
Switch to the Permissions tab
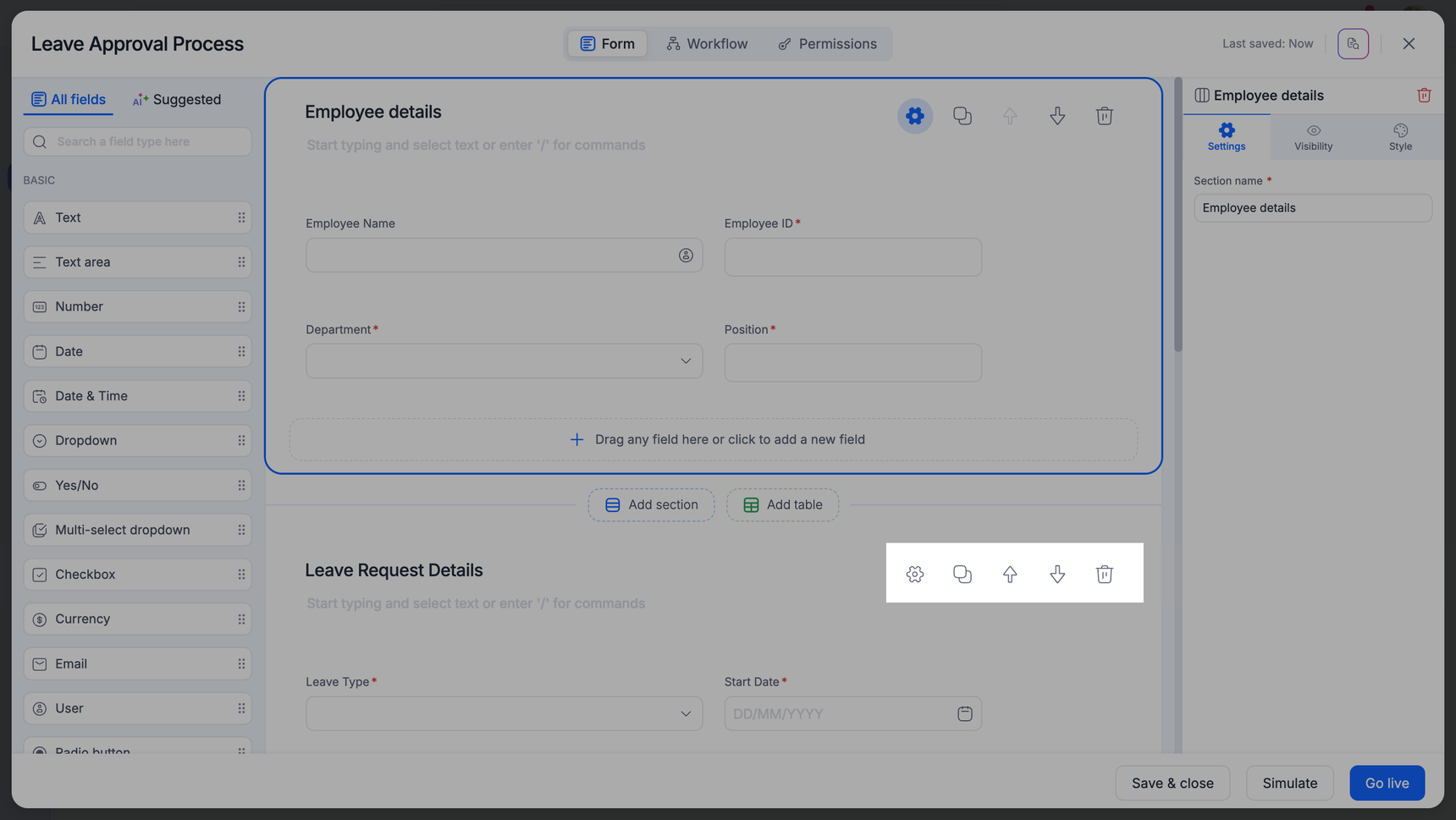tap(827, 44)
